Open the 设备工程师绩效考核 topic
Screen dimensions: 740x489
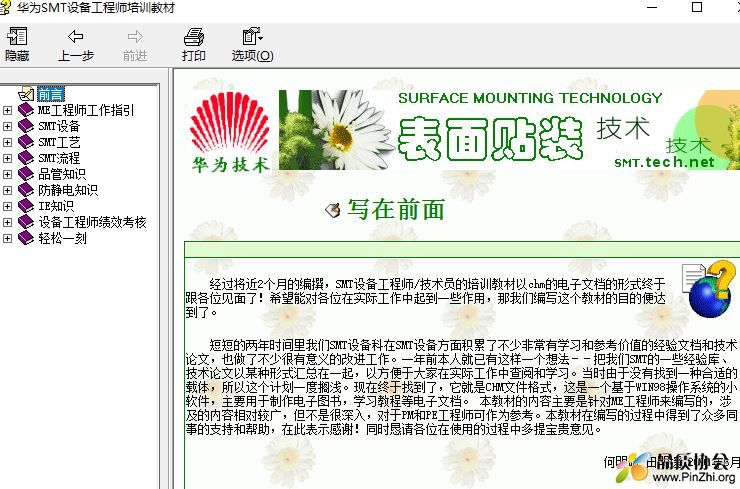click(x=92, y=222)
